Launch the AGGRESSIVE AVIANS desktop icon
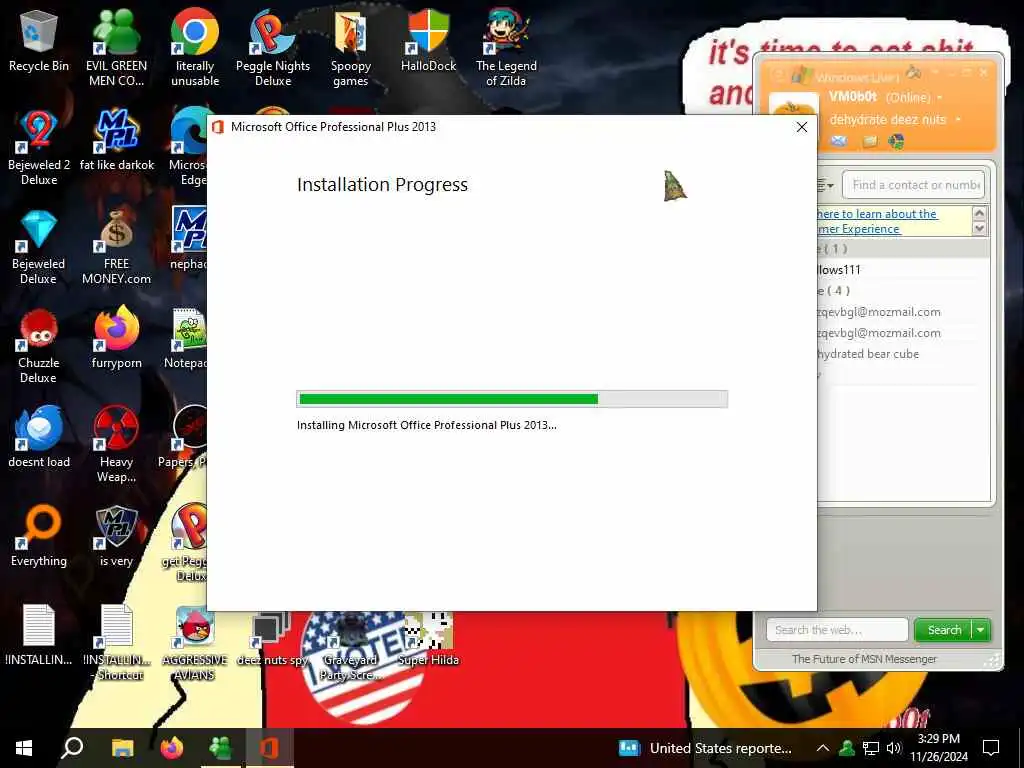 click(195, 643)
